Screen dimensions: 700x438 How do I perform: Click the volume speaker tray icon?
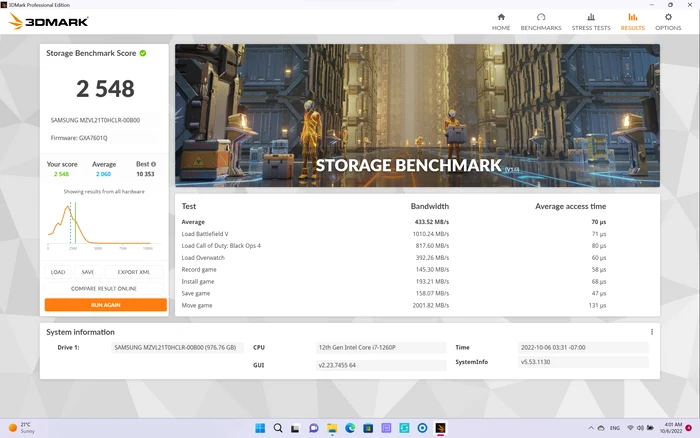click(640, 428)
